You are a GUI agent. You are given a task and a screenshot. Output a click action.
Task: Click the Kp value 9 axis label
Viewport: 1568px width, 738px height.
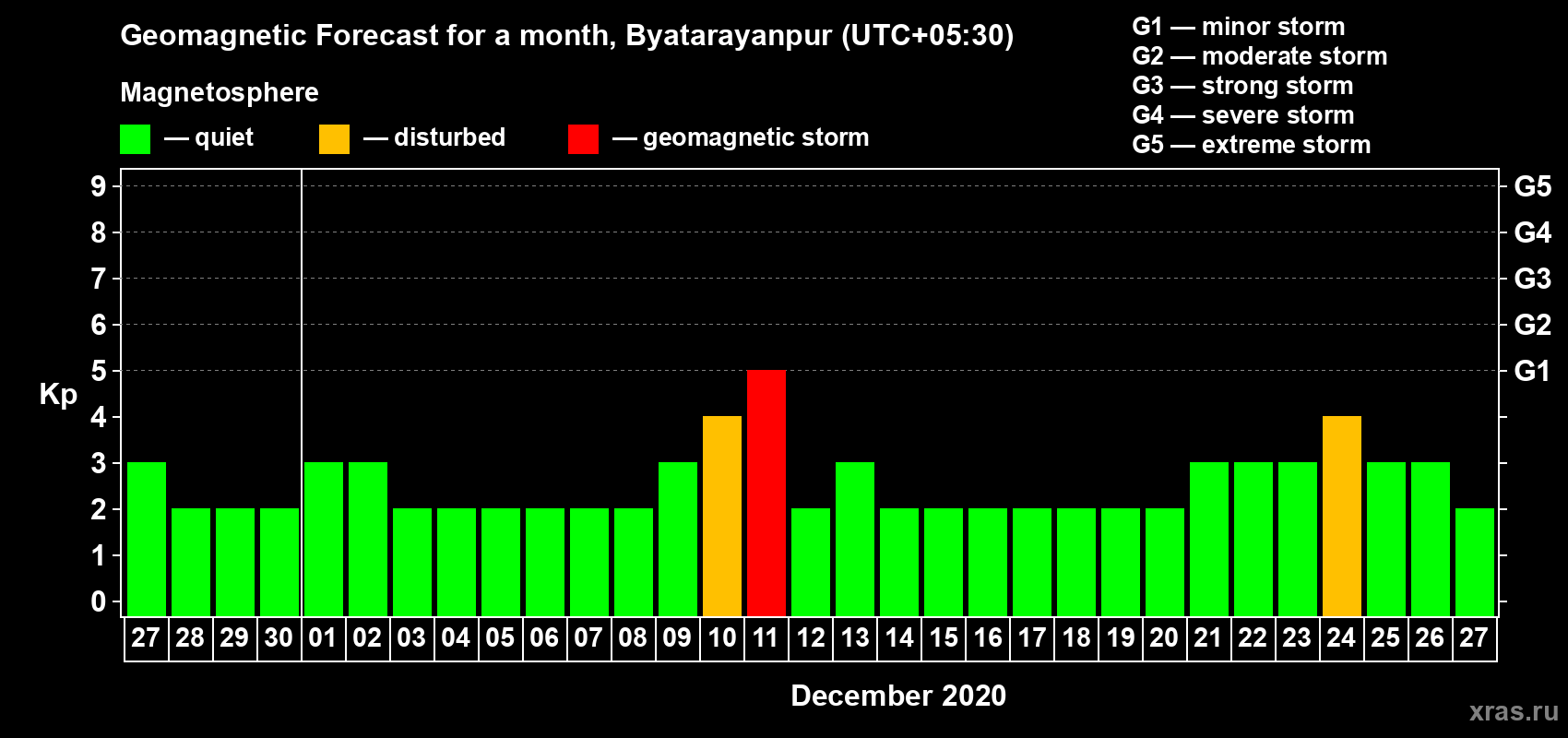pos(99,186)
